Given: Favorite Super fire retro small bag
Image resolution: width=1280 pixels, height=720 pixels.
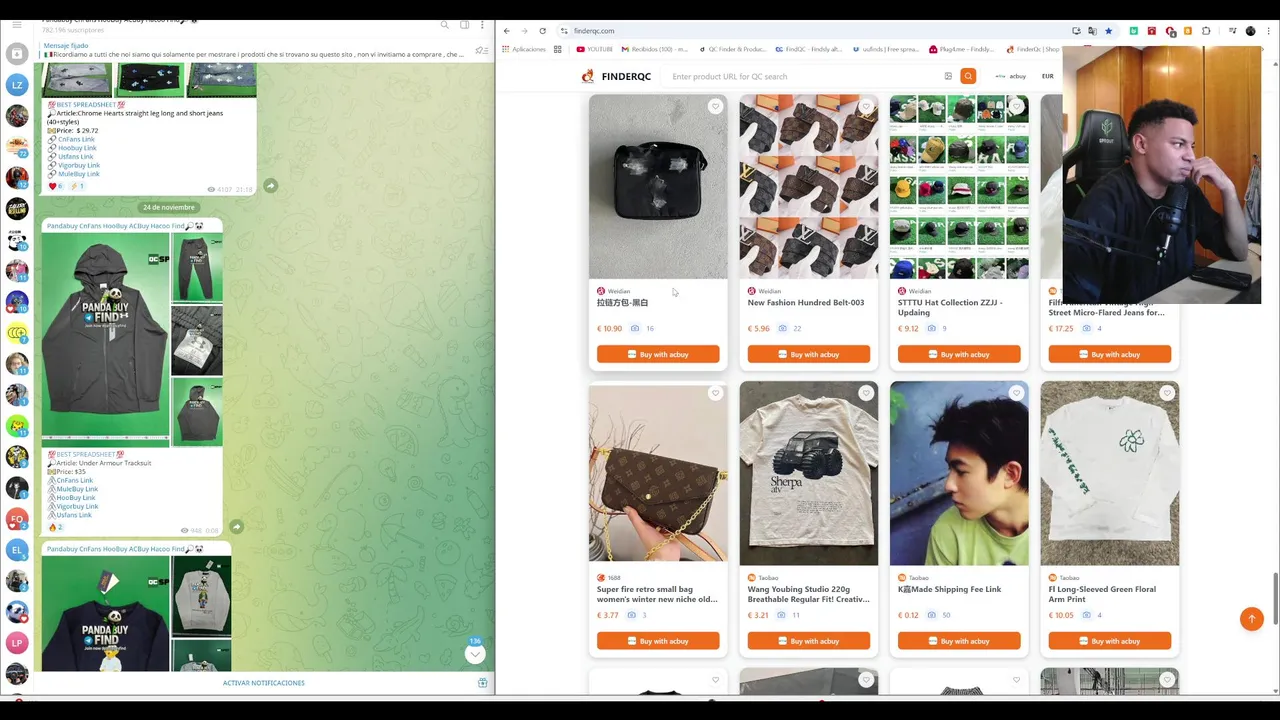Looking at the screenshot, I should (x=715, y=393).
